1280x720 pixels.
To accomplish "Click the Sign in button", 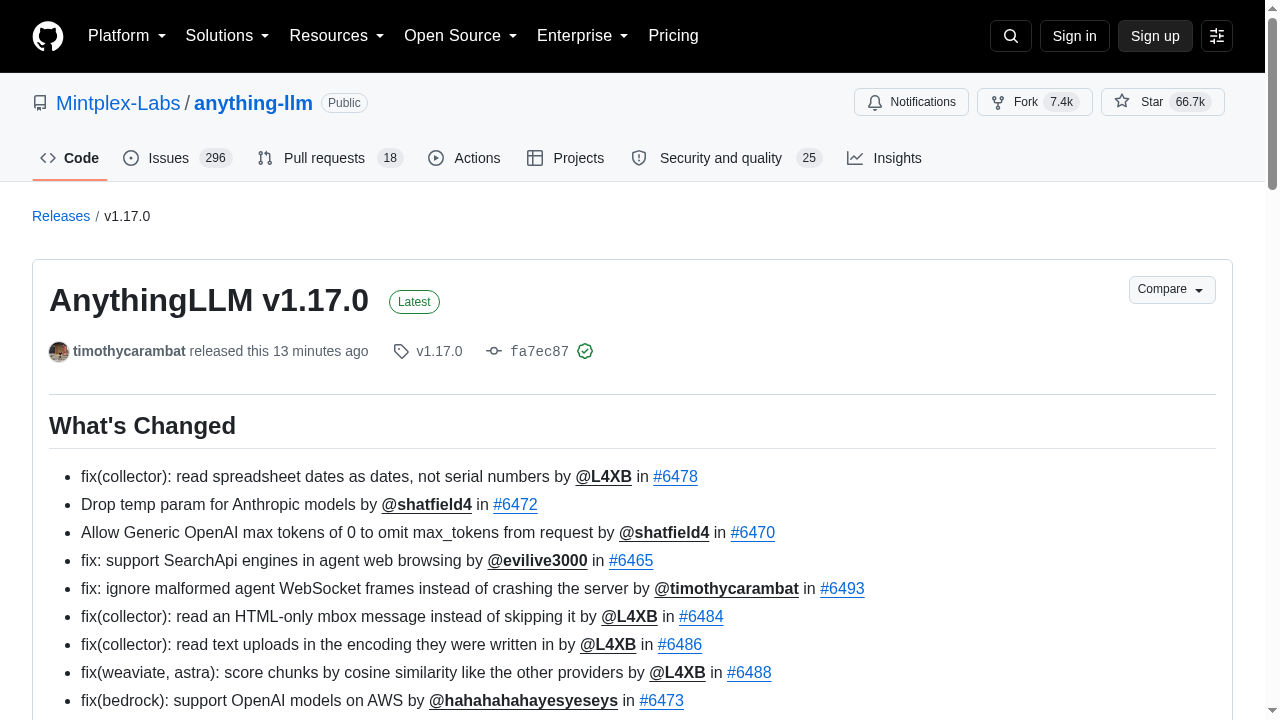I will click(x=1075, y=36).
